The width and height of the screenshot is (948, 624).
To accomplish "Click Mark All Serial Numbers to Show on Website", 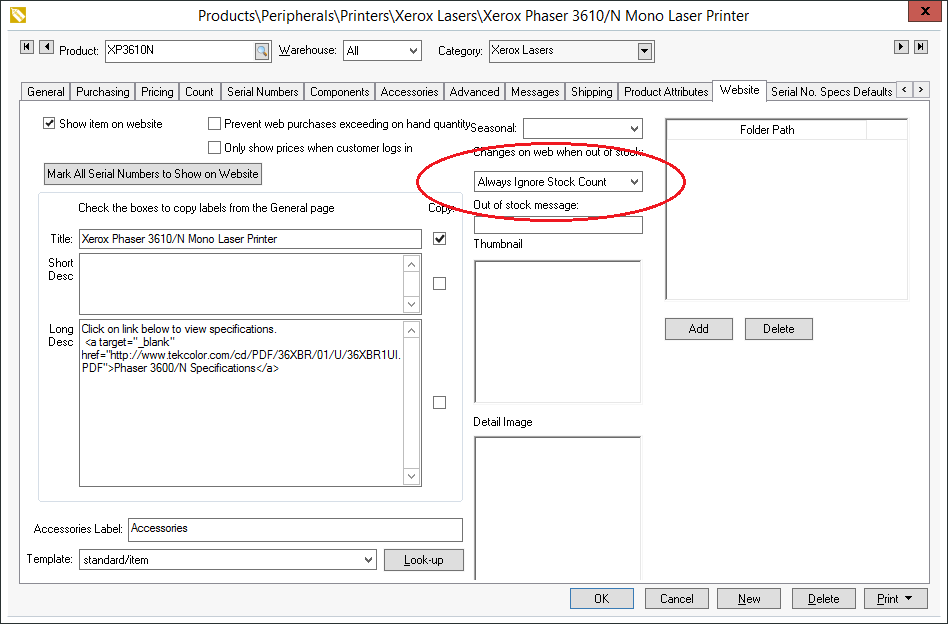I will click(153, 174).
